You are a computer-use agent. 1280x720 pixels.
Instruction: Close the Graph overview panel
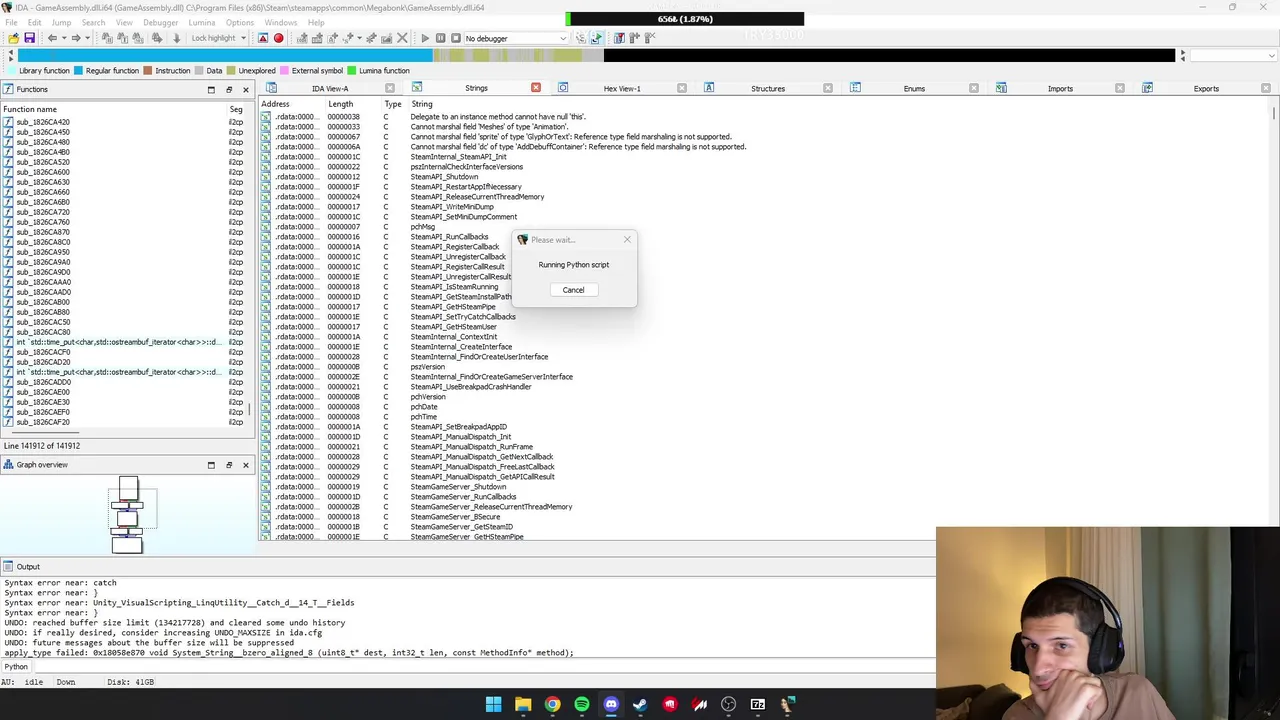[246, 465]
